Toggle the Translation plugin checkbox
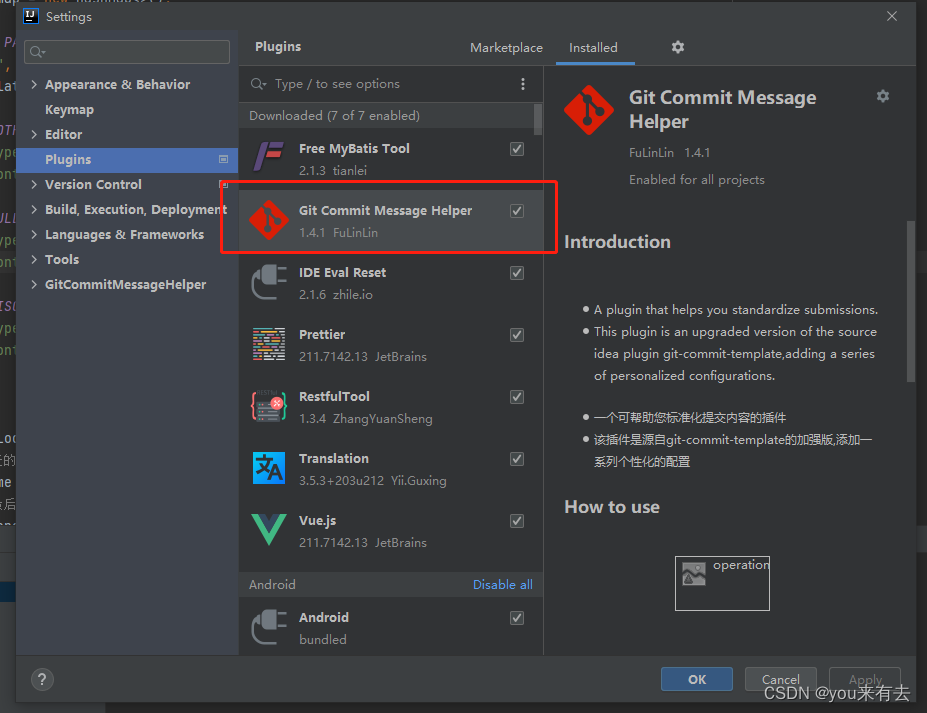This screenshot has height=713, width=927. point(517,459)
